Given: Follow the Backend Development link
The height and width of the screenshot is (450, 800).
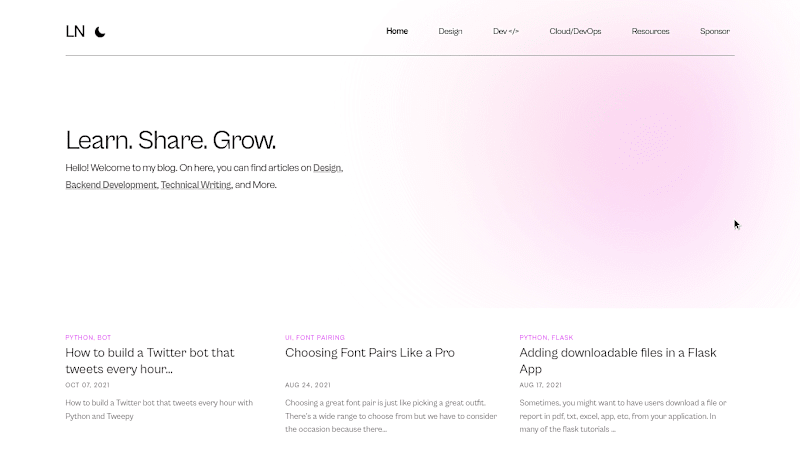Looking at the screenshot, I should click(x=111, y=185).
